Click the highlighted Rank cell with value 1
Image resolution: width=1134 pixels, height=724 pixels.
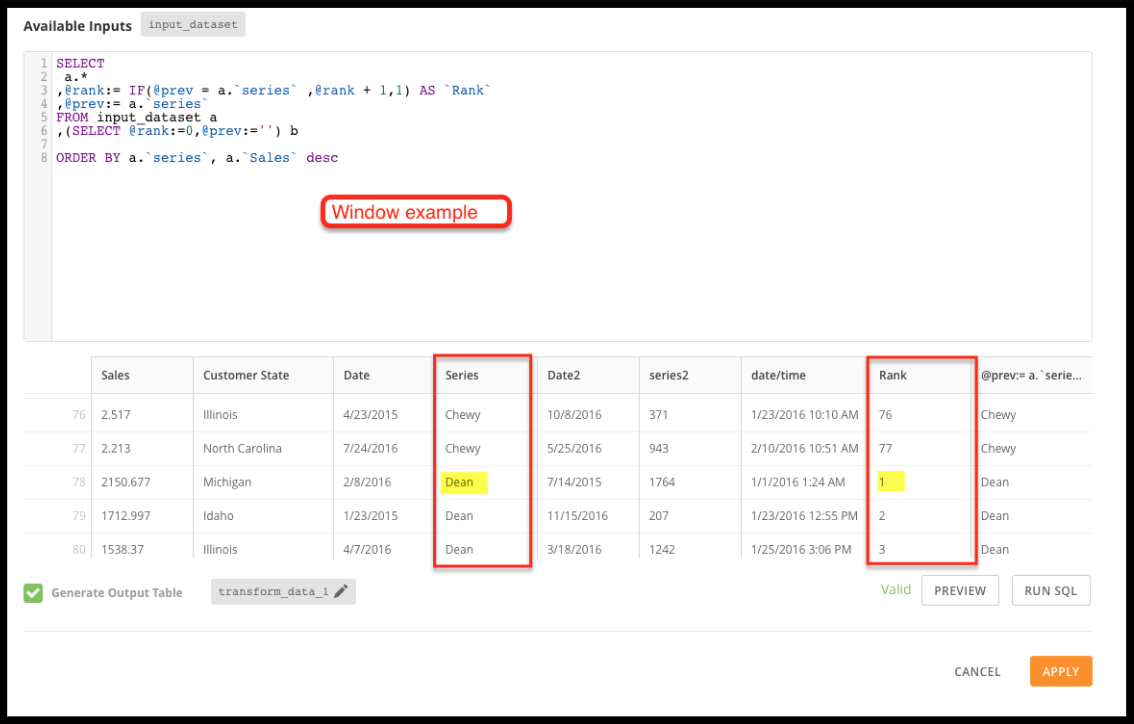pos(891,482)
